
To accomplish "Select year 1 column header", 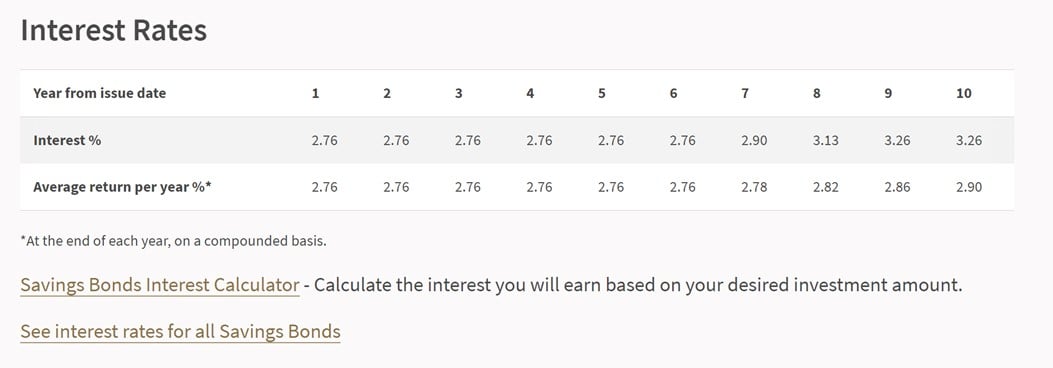I will pyautogui.click(x=315, y=93).
